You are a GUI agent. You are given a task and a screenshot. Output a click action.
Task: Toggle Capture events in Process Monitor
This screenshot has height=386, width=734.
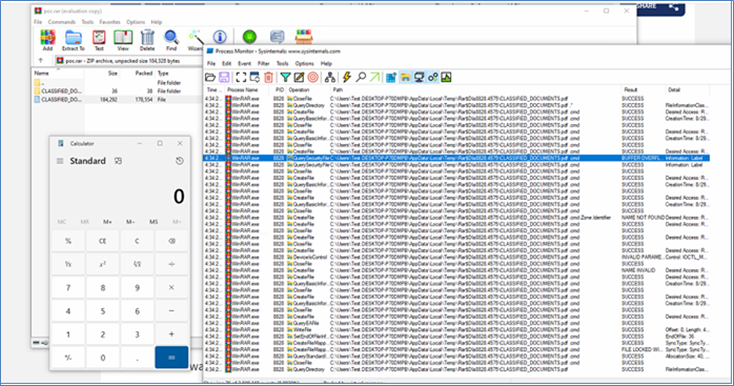241,77
